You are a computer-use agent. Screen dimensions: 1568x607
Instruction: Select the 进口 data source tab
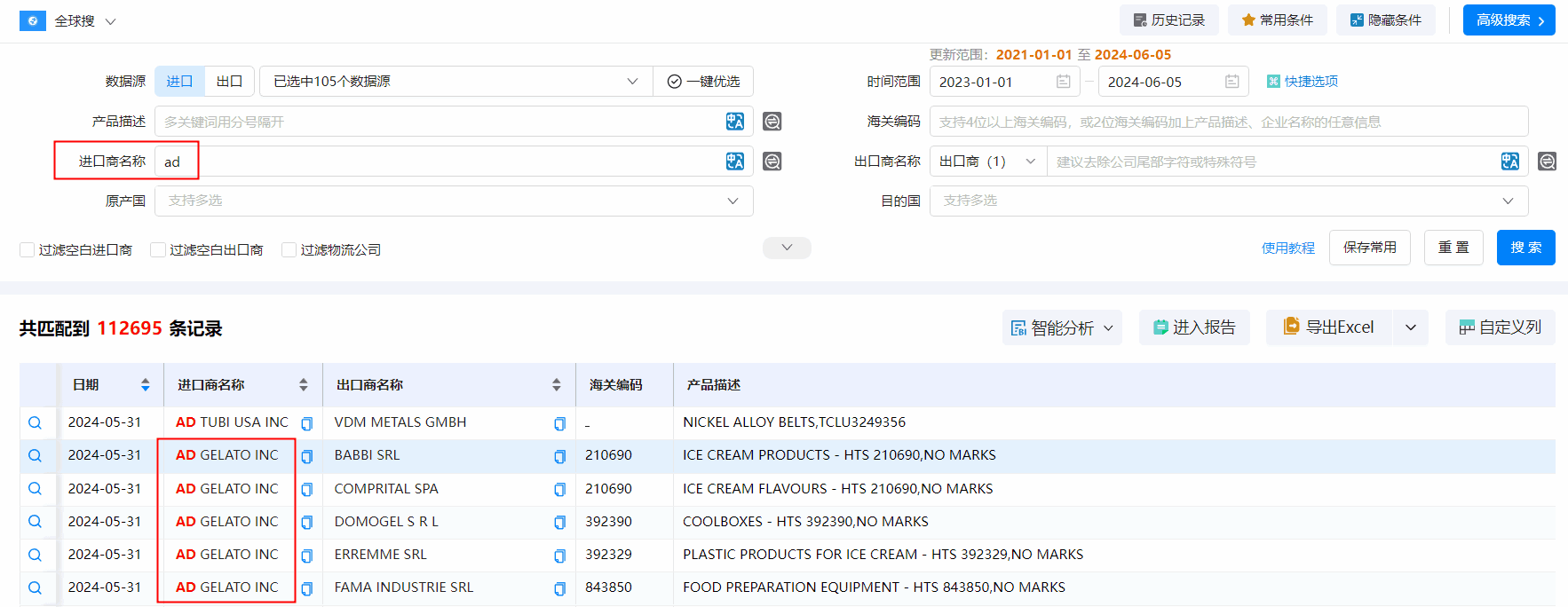pos(179,82)
